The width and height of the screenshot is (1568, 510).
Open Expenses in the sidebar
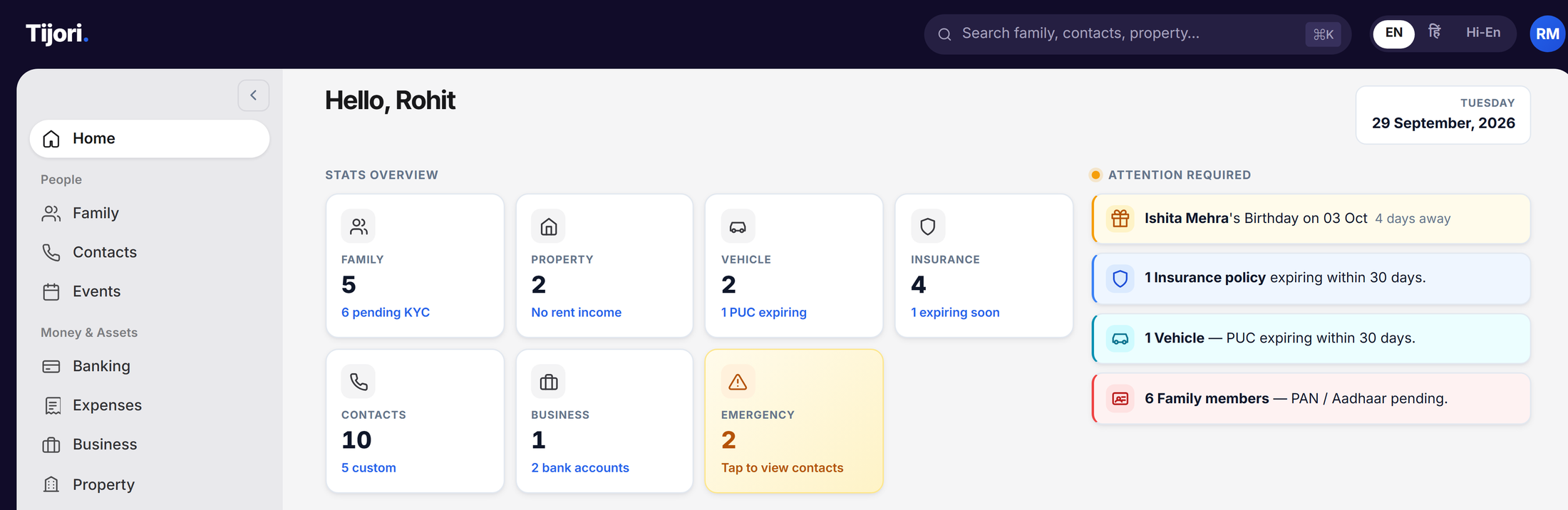tap(150, 406)
